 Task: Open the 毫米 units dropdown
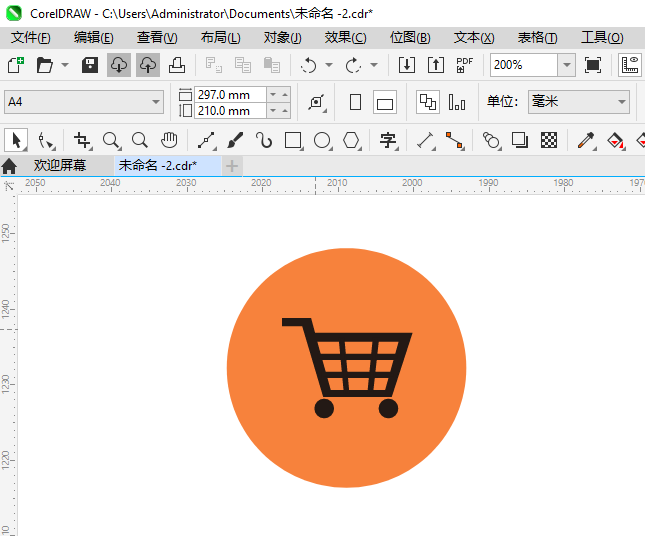point(579,102)
